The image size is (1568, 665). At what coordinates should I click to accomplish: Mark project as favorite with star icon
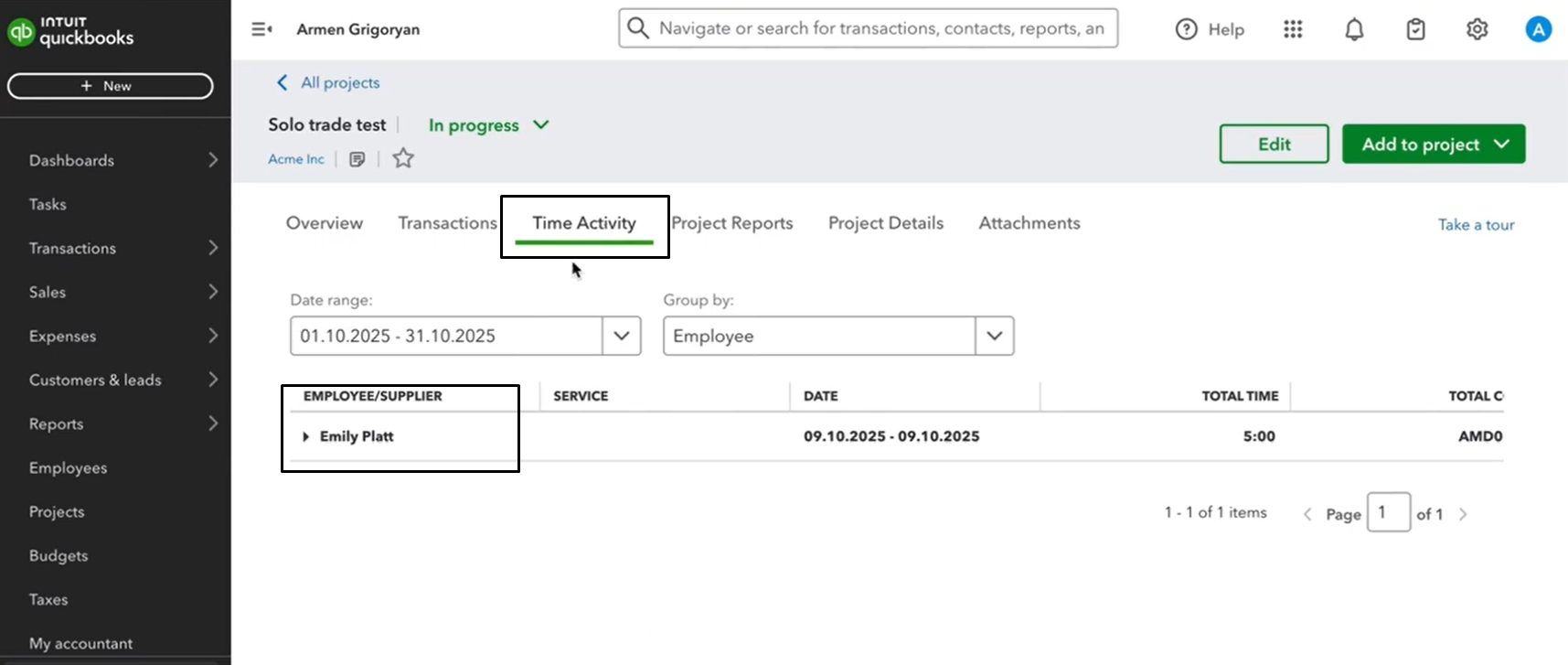(x=403, y=159)
